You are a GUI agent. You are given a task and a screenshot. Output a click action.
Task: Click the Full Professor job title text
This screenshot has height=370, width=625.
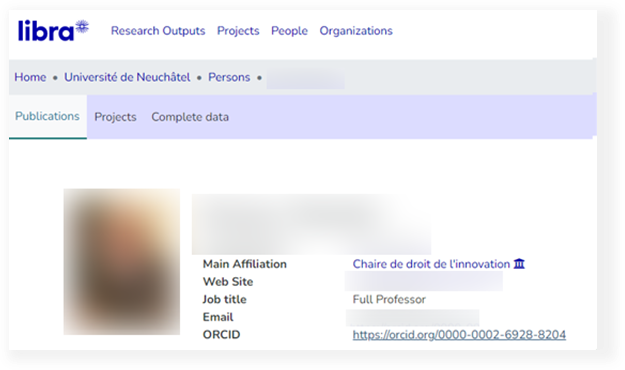pyautogui.click(x=389, y=299)
